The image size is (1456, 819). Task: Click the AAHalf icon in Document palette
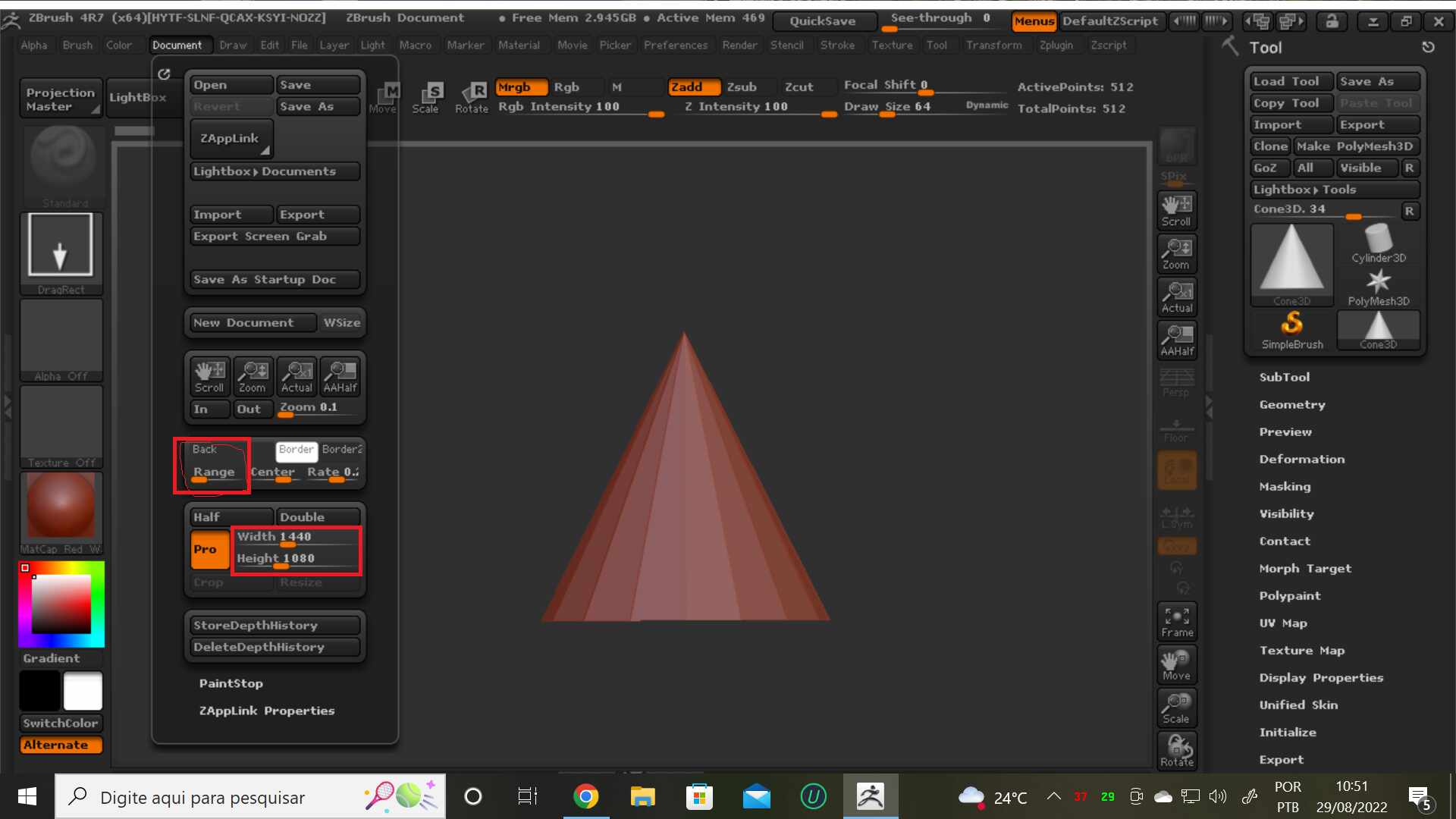click(x=340, y=377)
